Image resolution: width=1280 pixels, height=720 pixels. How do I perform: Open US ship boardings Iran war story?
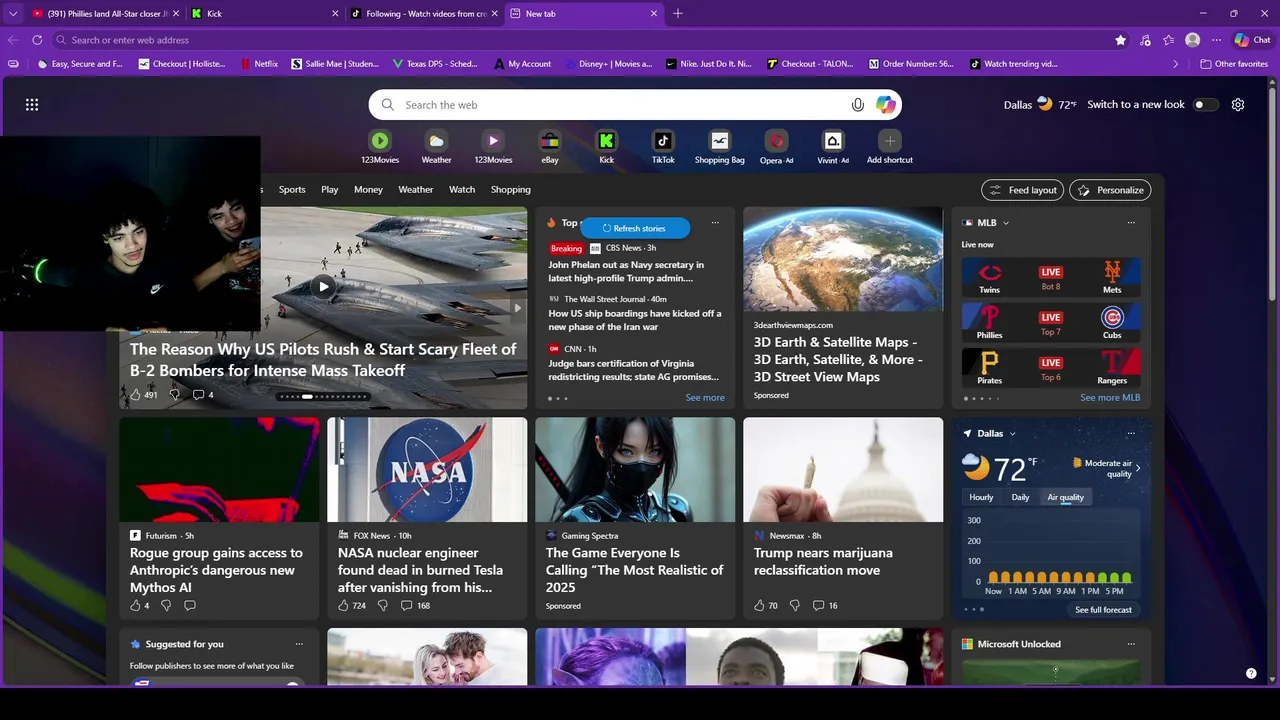click(x=634, y=320)
